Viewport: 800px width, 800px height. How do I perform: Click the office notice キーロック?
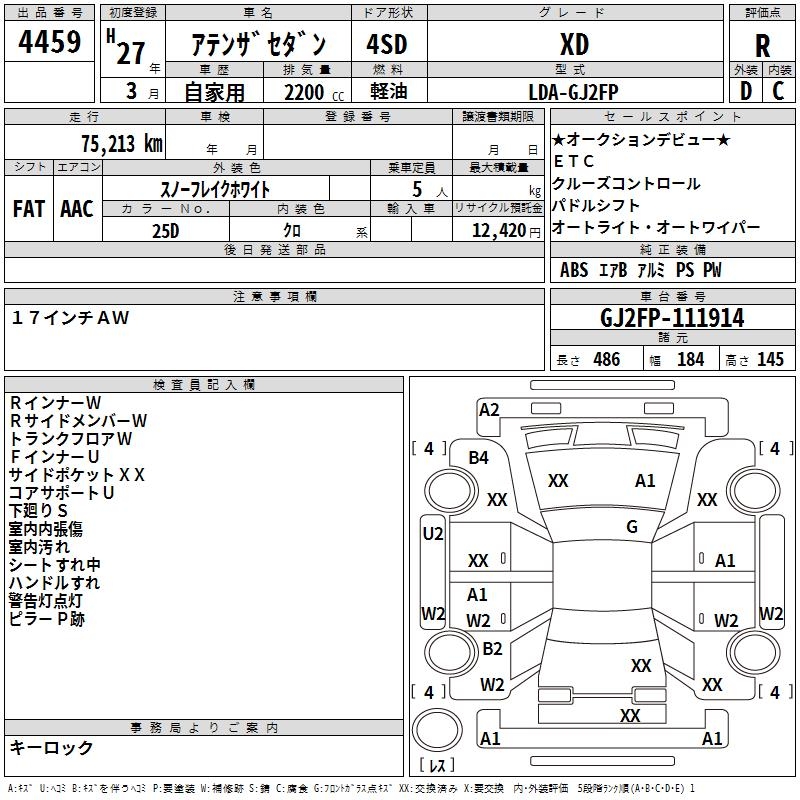51,747
